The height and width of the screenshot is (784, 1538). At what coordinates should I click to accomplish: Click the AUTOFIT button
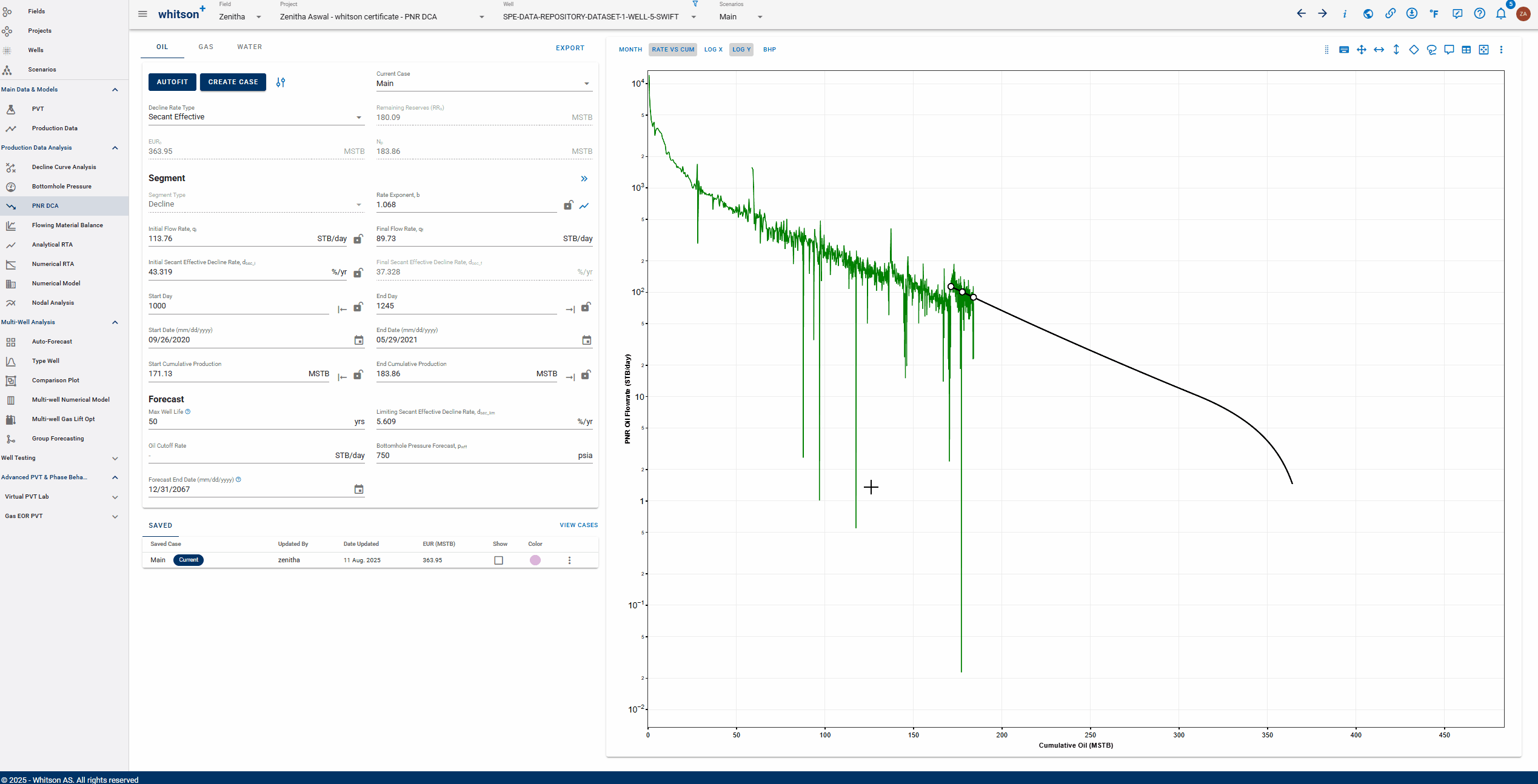[172, 82]
